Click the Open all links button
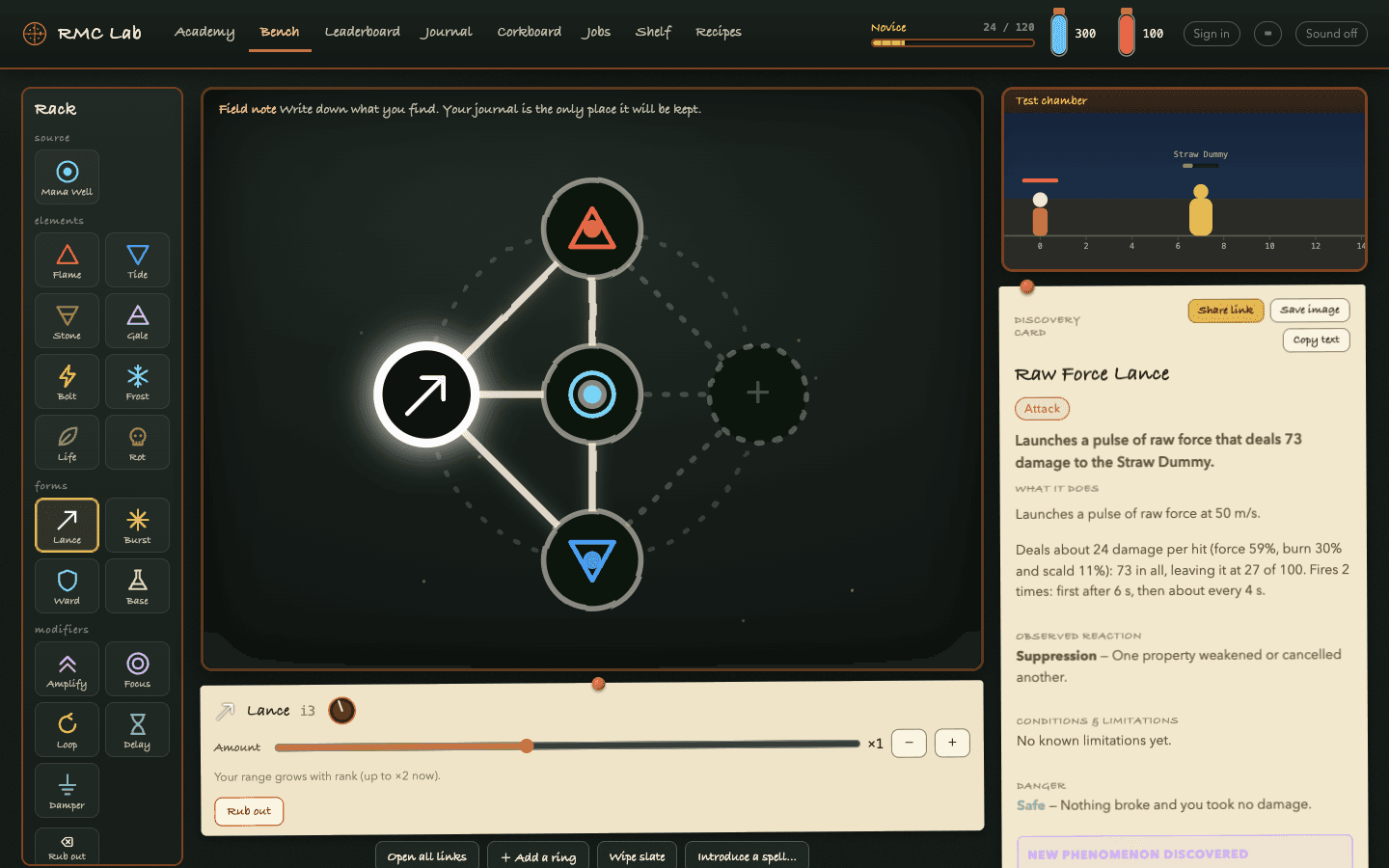This screenshot has height=868, width=1389. [427, 856]
